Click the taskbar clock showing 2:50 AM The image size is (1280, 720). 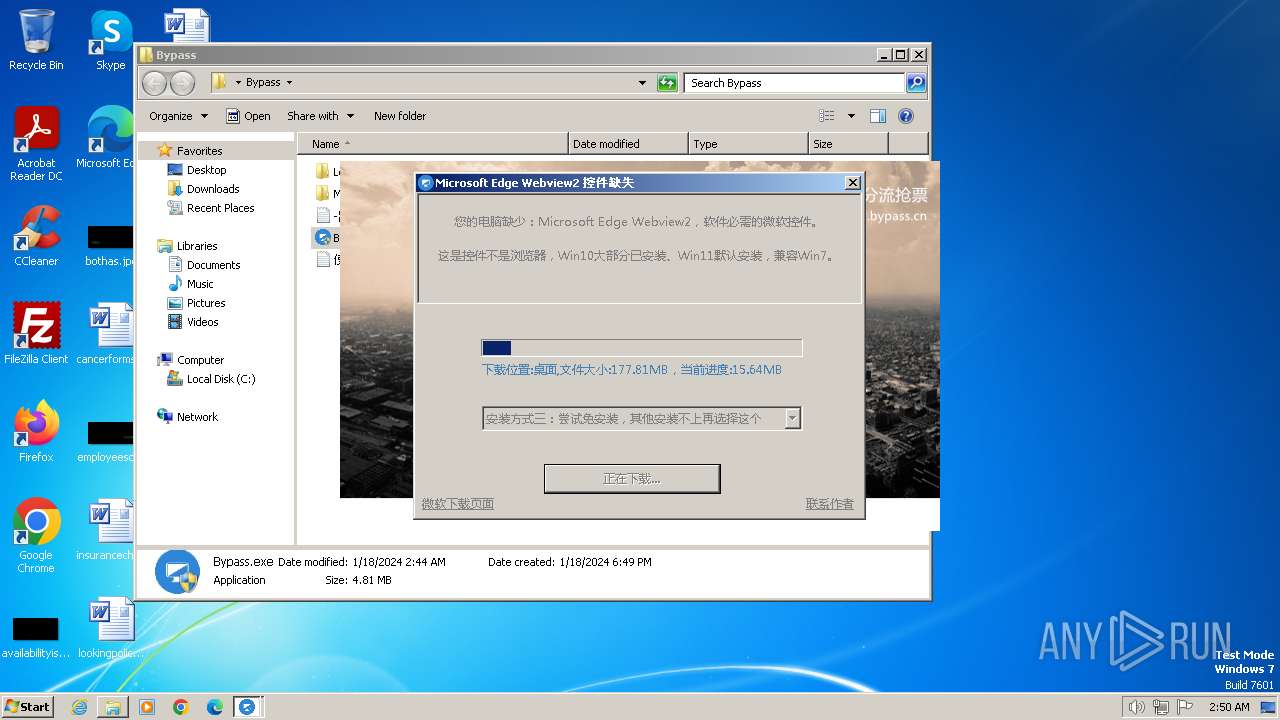(1228, 707)
